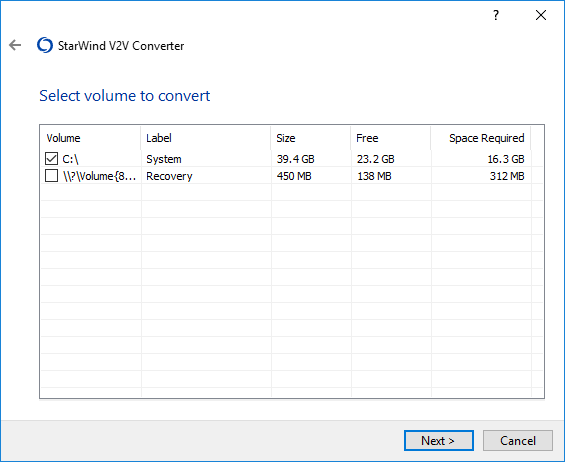This screenshot has height=462, width=565.
Task: Sort by the Free column header
Action: [x=391, y=138]
